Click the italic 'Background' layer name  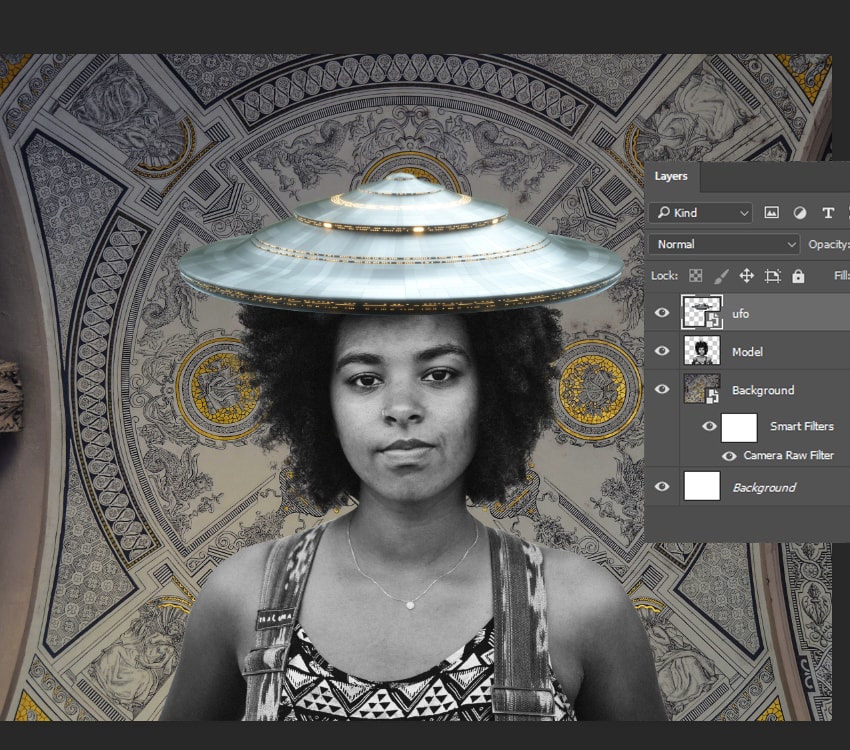764,488
